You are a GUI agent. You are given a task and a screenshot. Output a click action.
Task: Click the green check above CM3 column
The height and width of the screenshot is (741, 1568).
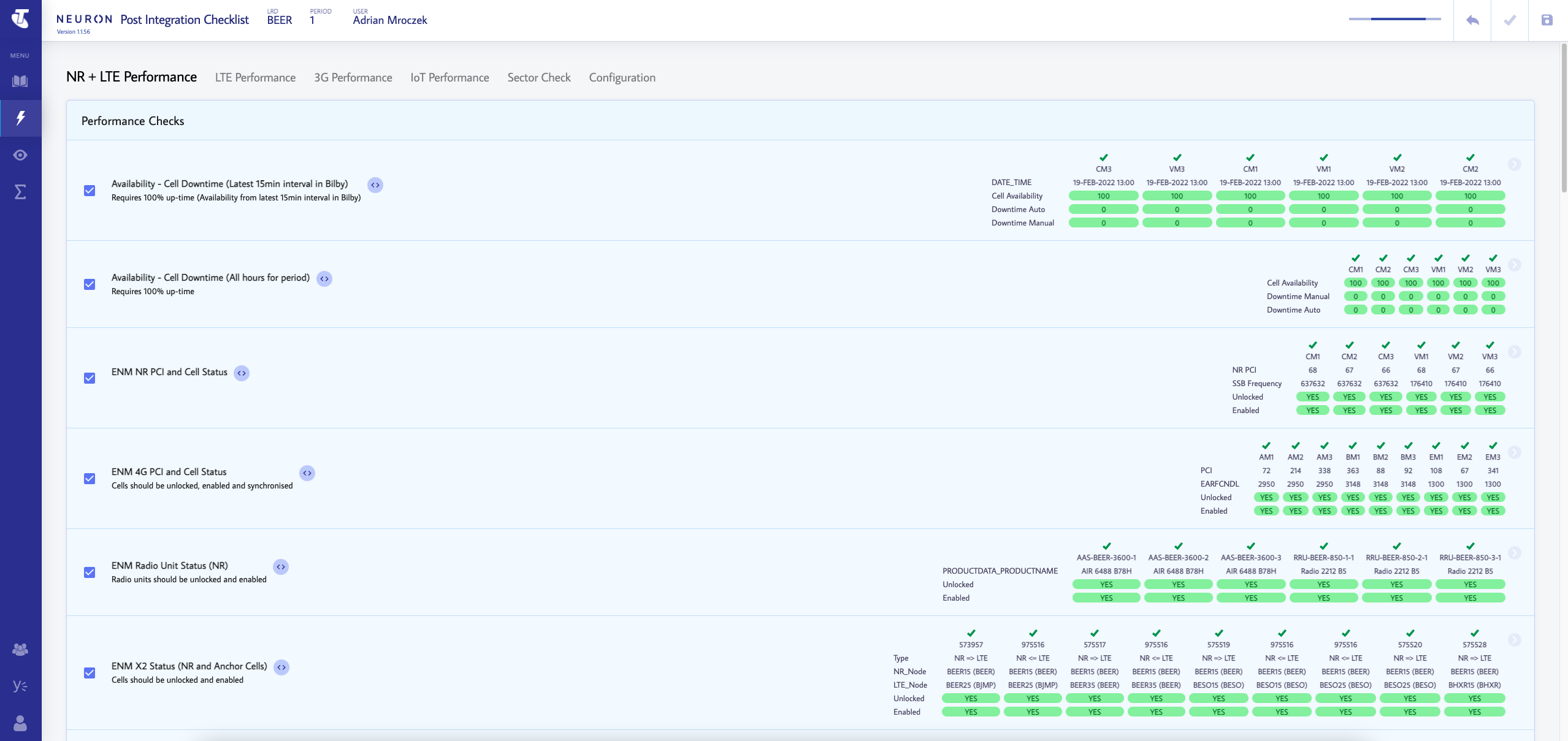click(x=1103, y=158)
